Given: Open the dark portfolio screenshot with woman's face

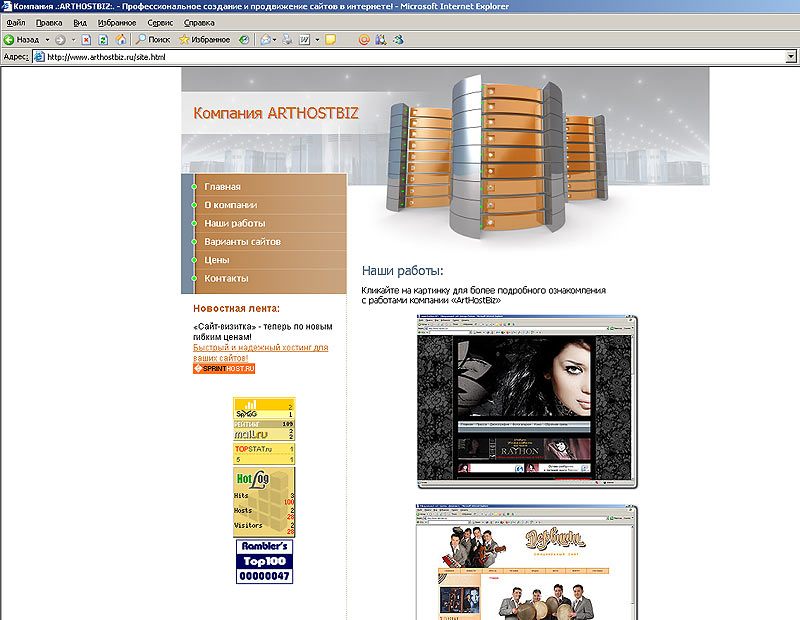Looking at the screenshot, I should [x=527, y=402].
